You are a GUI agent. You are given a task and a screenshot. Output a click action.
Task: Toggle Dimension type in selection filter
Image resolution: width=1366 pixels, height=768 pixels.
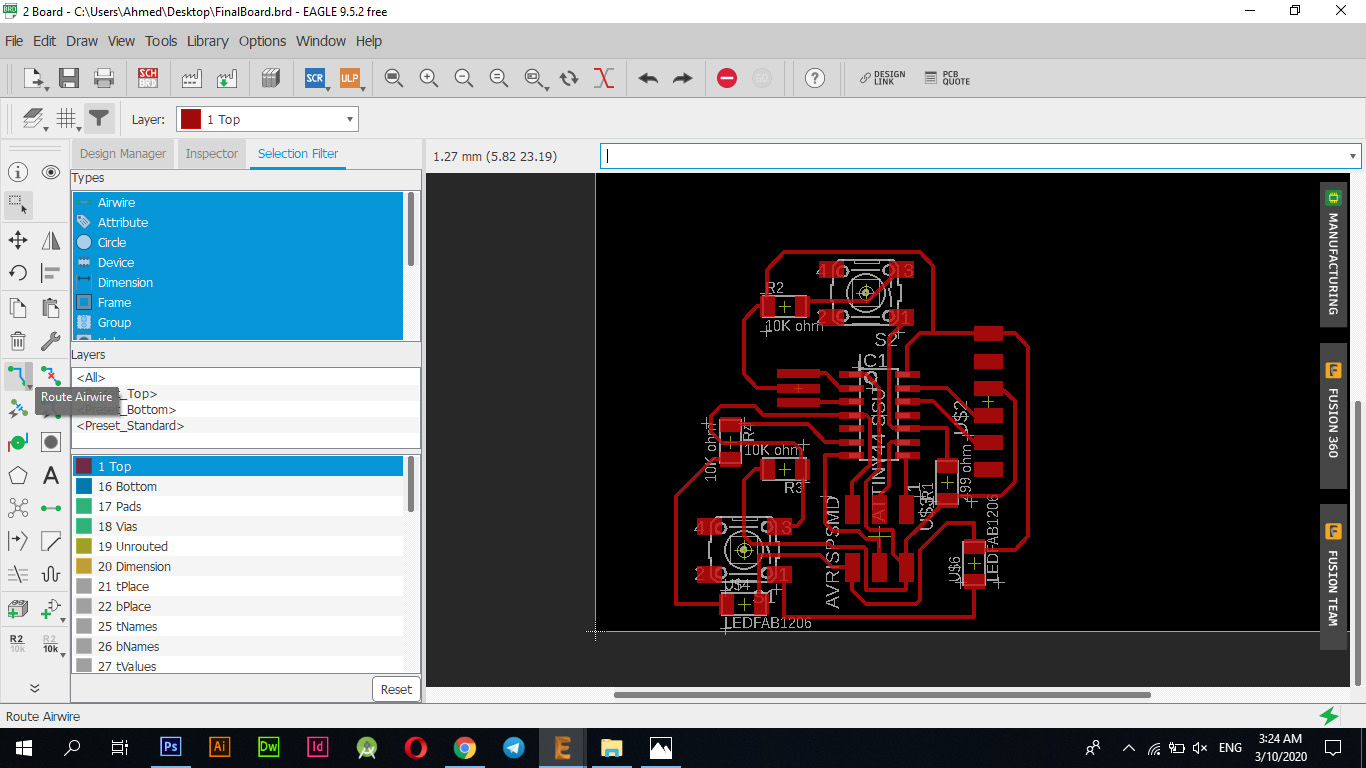(237, 282)
